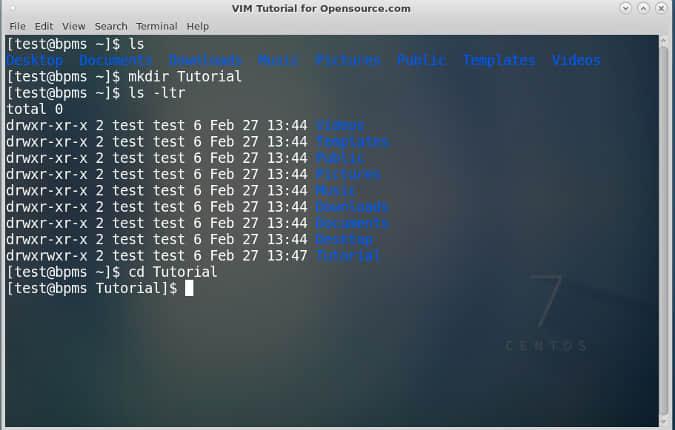This screenshot has height=430, width=675.
Task: Open the Help menu
Action: coord(198,26)
